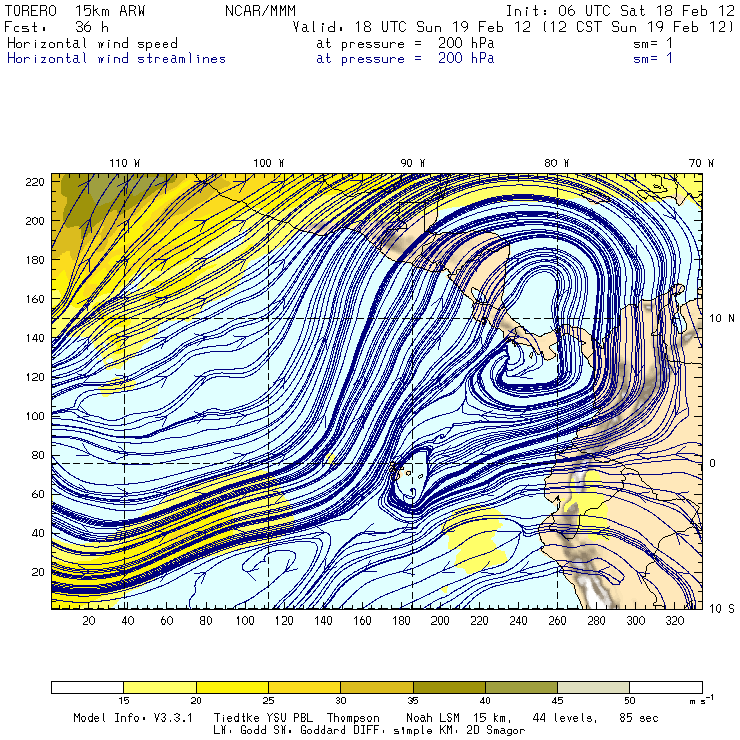Click the '44 levels,' text
Viewport: 740px width, 740px height.
click(565, 718)
